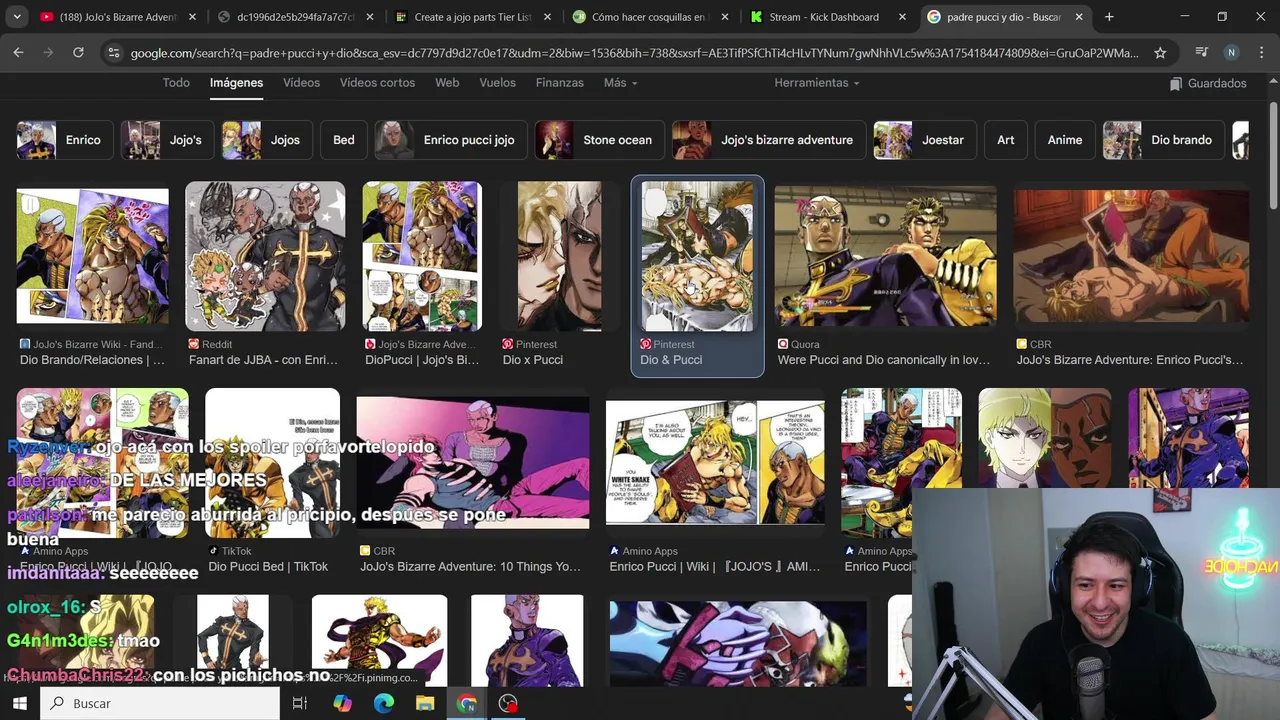Screen dimensions: 1280x720
Task: Open File Explorer from the taskbar
Action: click(425, 703)
